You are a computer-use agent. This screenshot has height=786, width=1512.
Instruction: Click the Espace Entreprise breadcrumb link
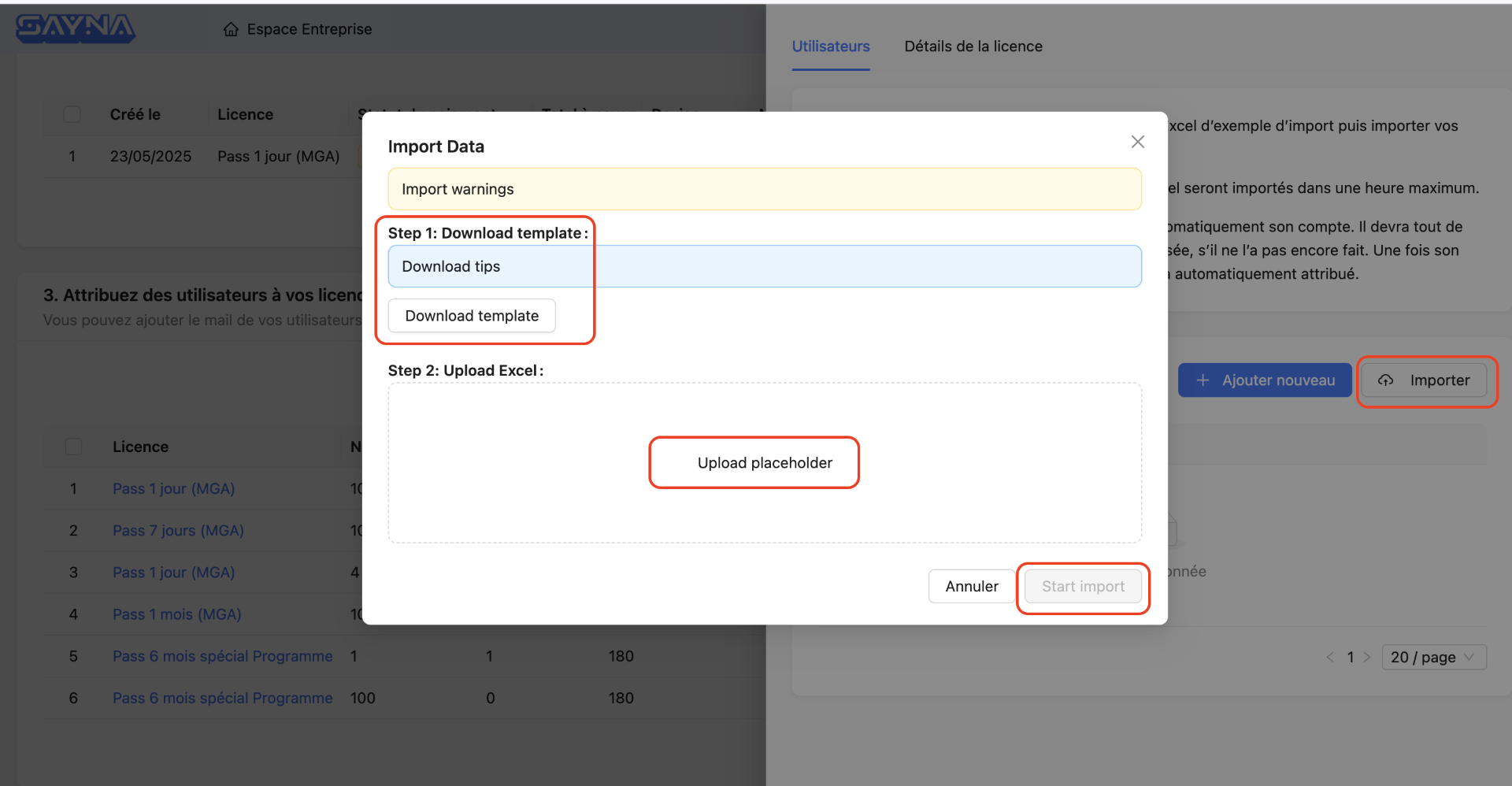[x=309, y=29]
